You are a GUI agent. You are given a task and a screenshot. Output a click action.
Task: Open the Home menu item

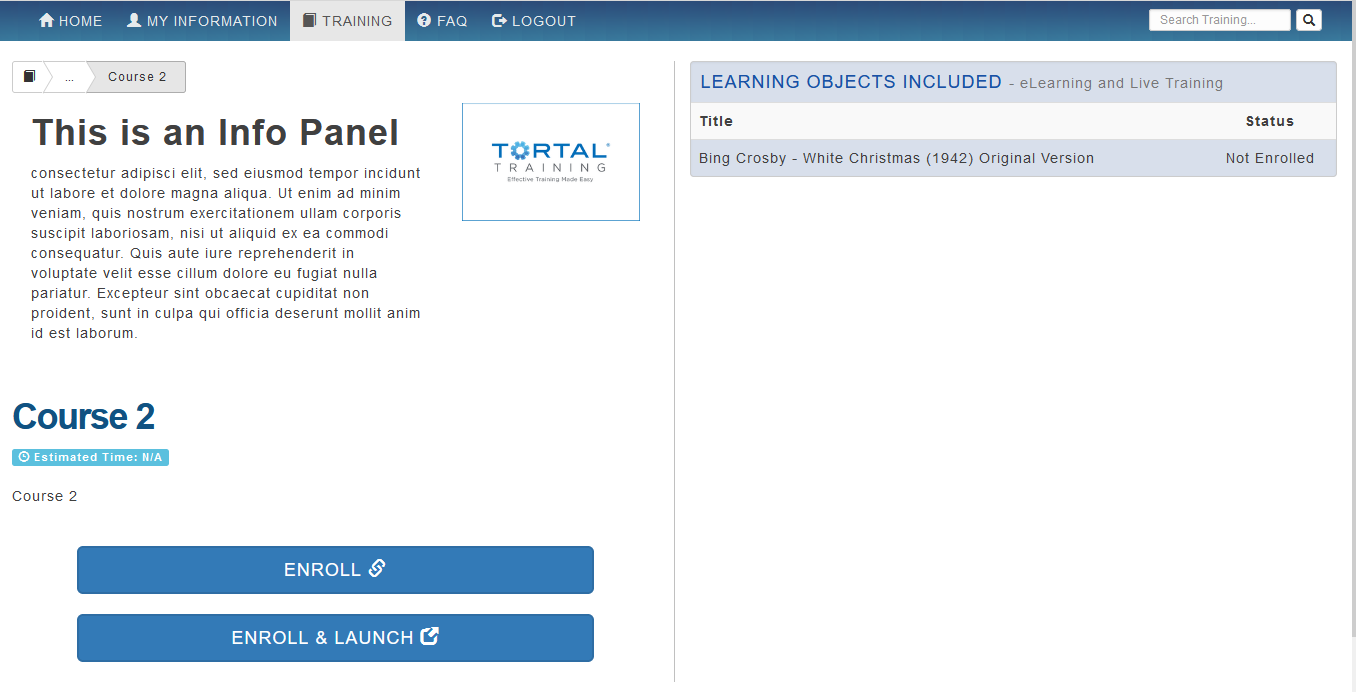(x=70, y=21)
